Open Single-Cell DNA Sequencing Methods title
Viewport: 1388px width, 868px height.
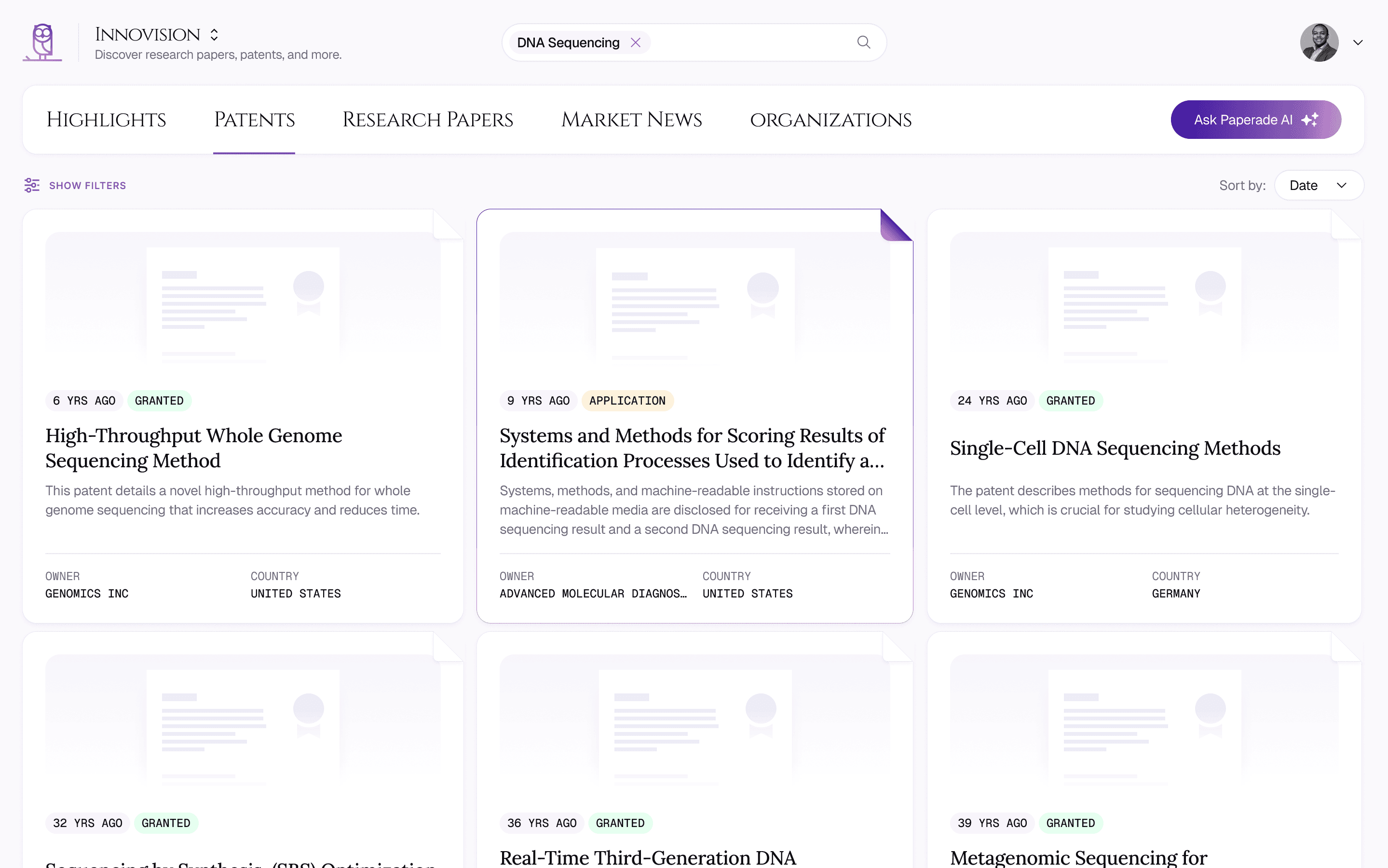click(x=1115, y=448)
